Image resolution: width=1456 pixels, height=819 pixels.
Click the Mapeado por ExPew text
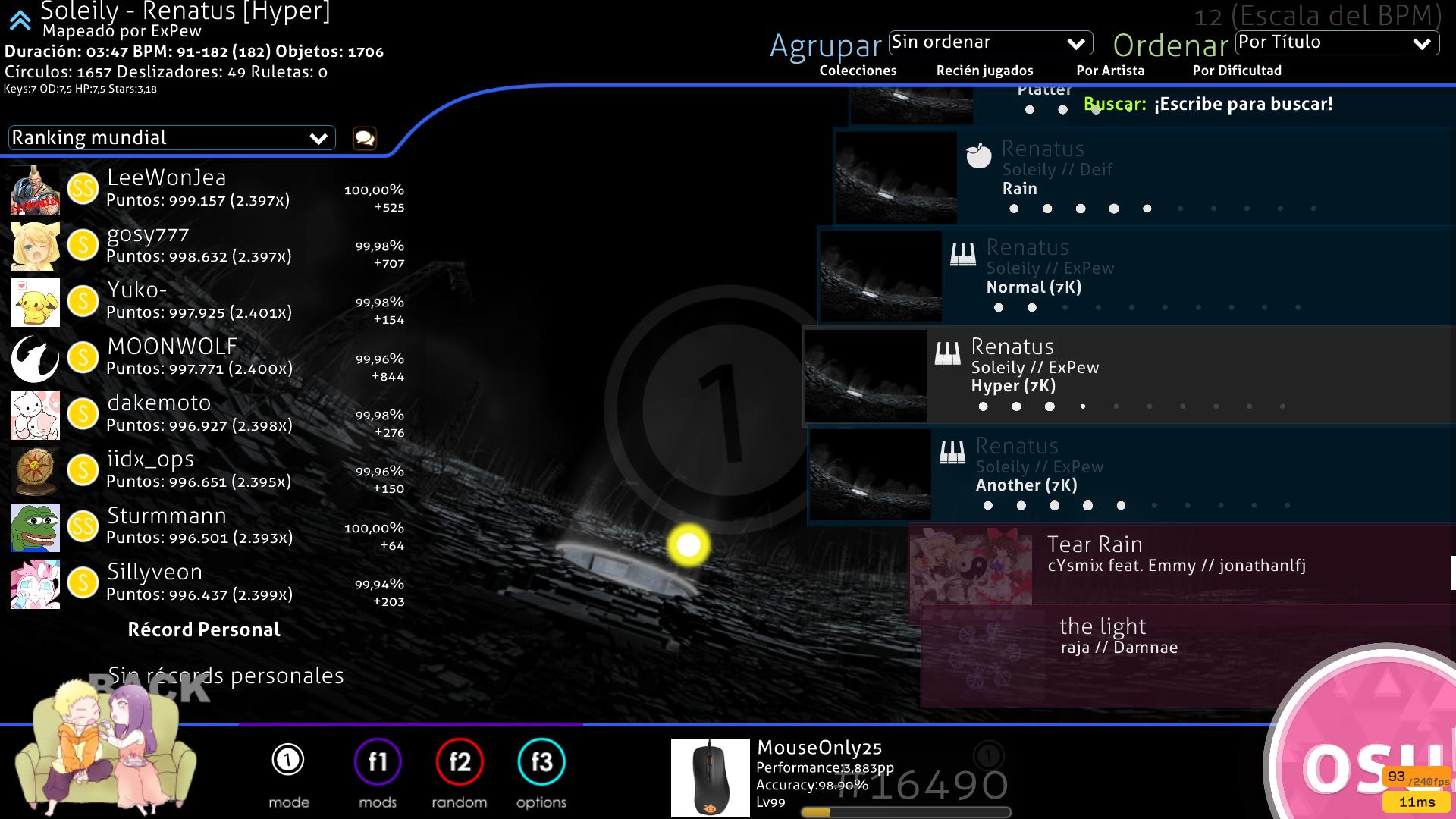click(x=122, y=31)
